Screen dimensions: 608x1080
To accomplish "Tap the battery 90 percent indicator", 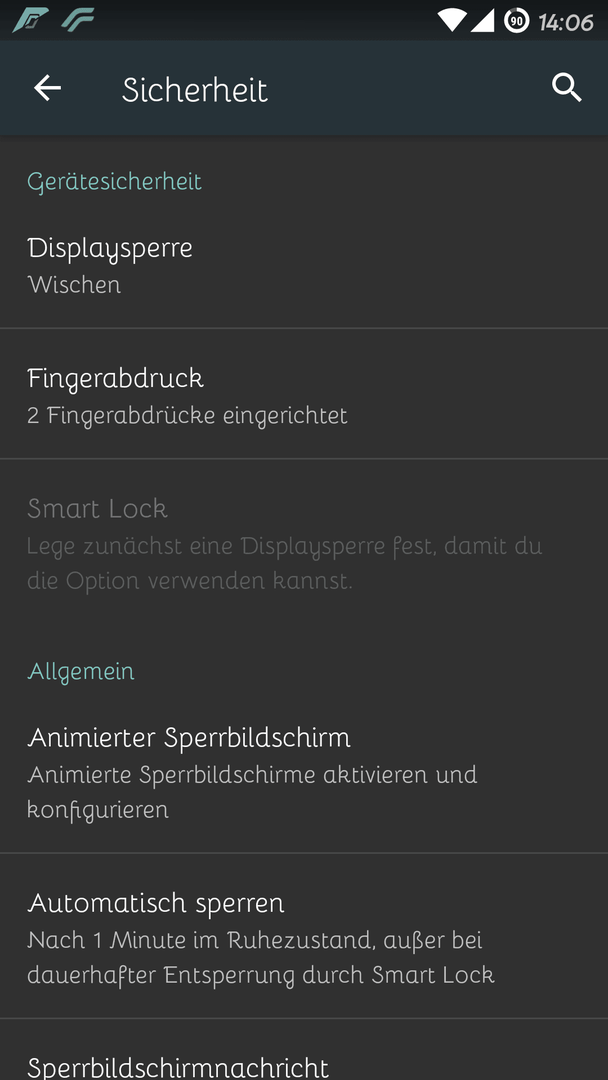I will pyautogui.click(x=516, y=21).
